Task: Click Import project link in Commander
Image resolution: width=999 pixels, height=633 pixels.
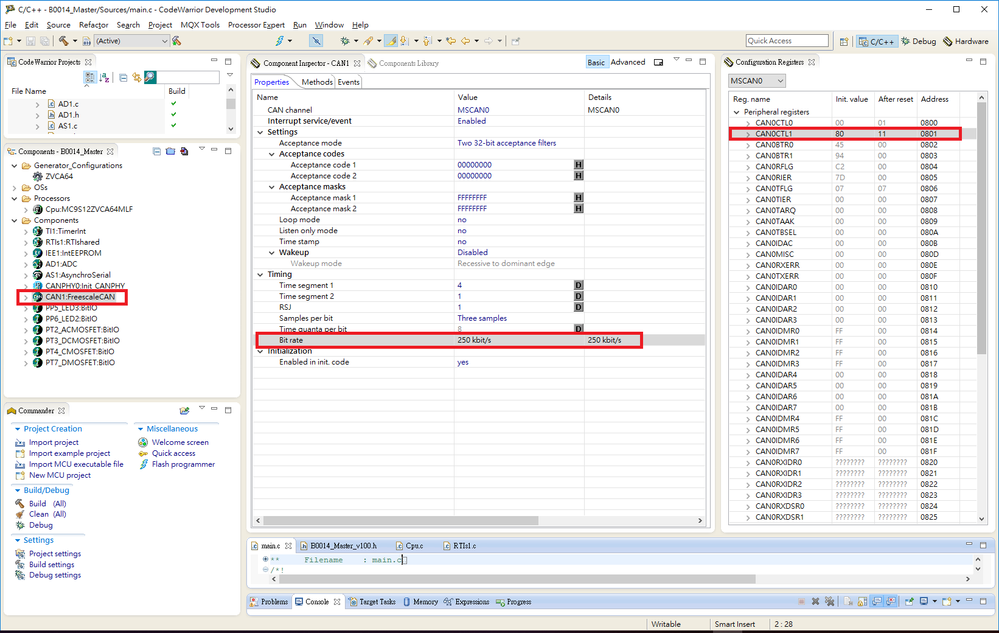Action: pyautogui.click(x=54, y=442)
